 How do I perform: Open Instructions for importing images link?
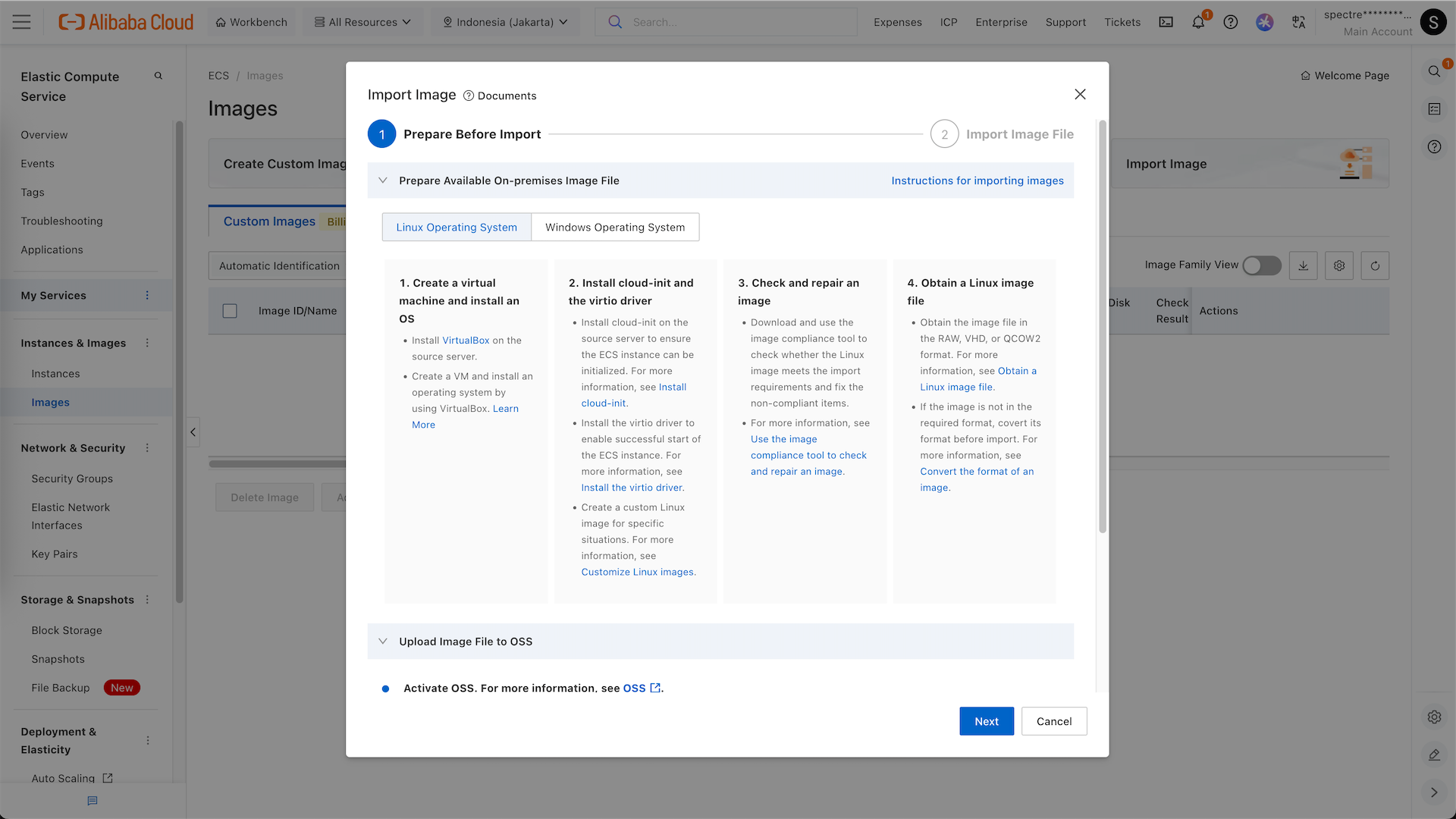click(x=977, y=180)
